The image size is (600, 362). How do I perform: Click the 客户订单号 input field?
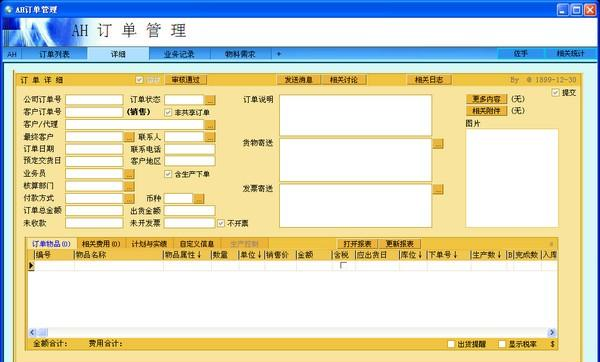click(x=94, y=112)
